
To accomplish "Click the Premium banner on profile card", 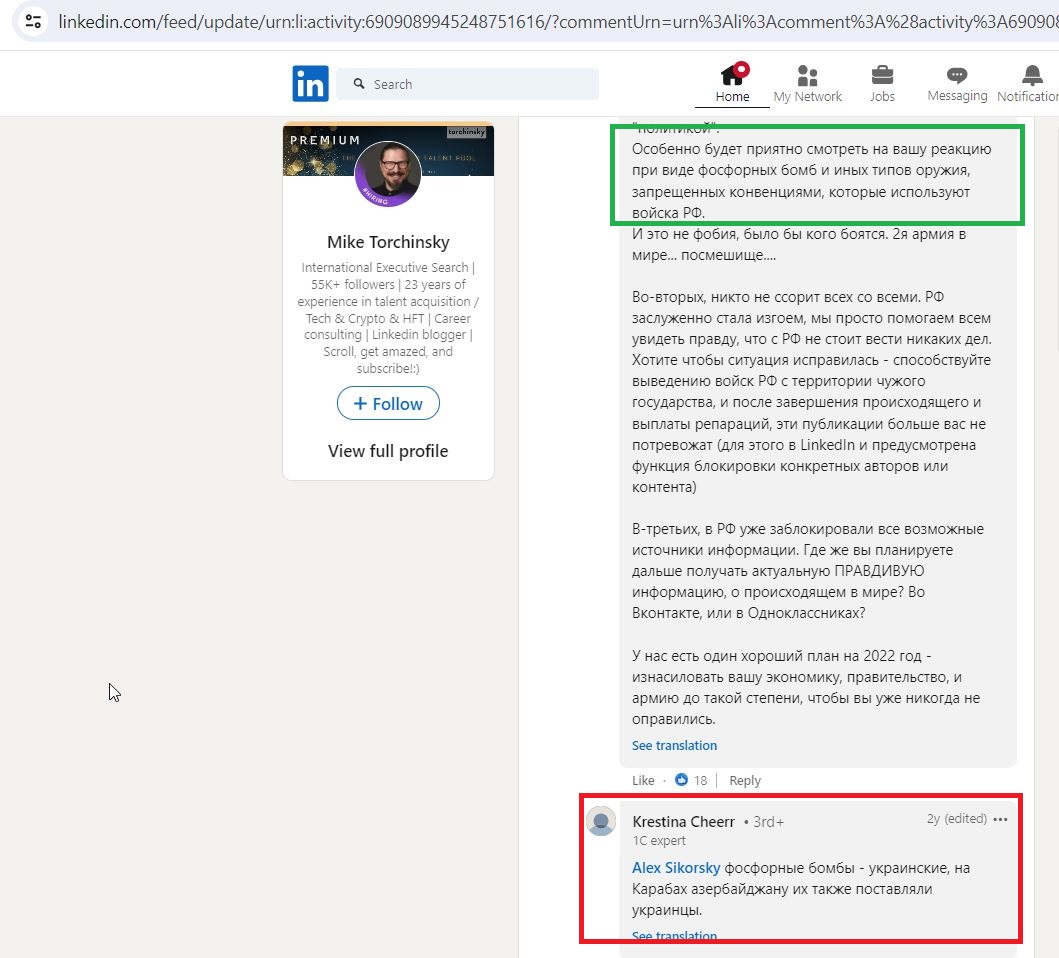I will coord(388,149).
